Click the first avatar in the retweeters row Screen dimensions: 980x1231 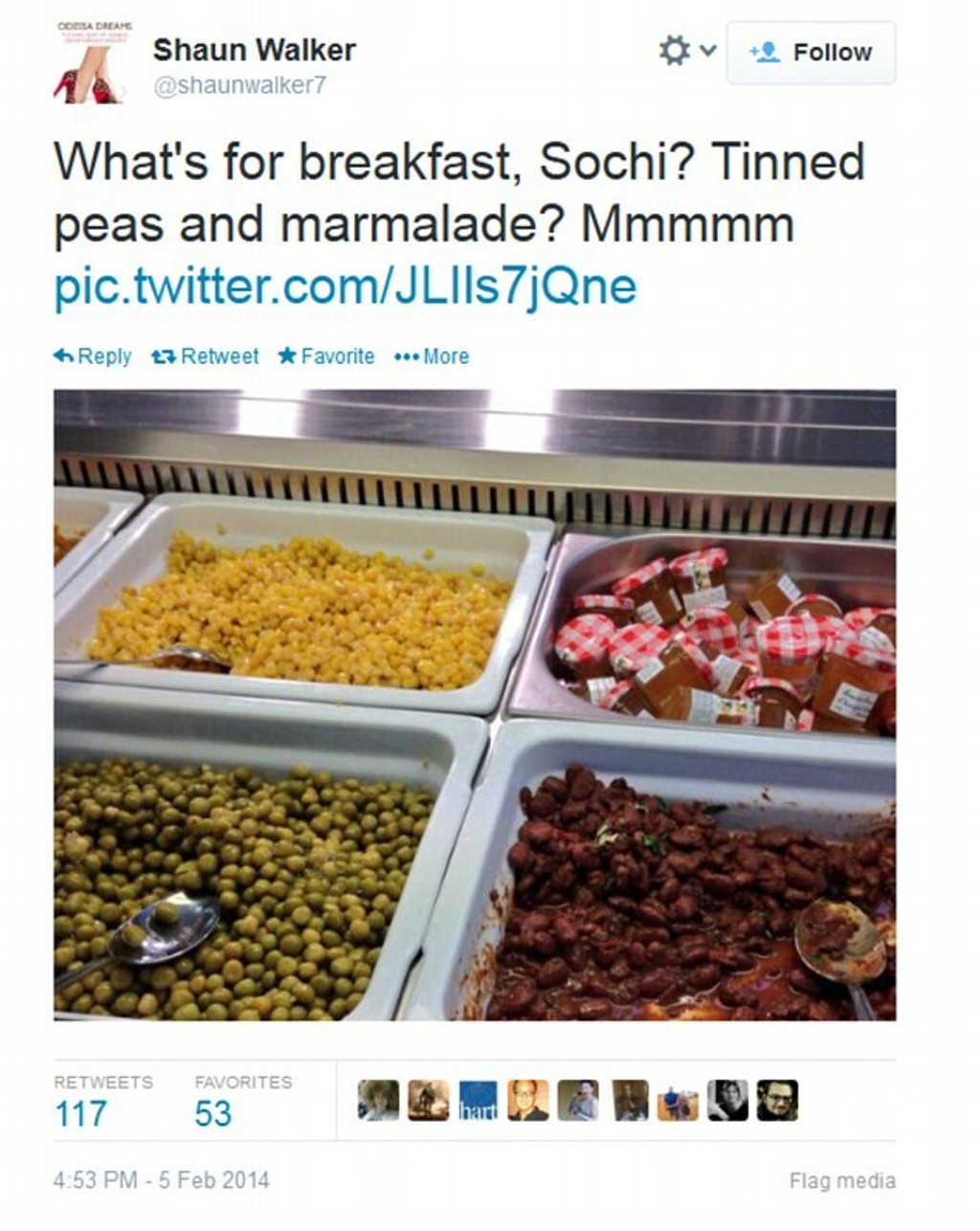[378, 1101]
